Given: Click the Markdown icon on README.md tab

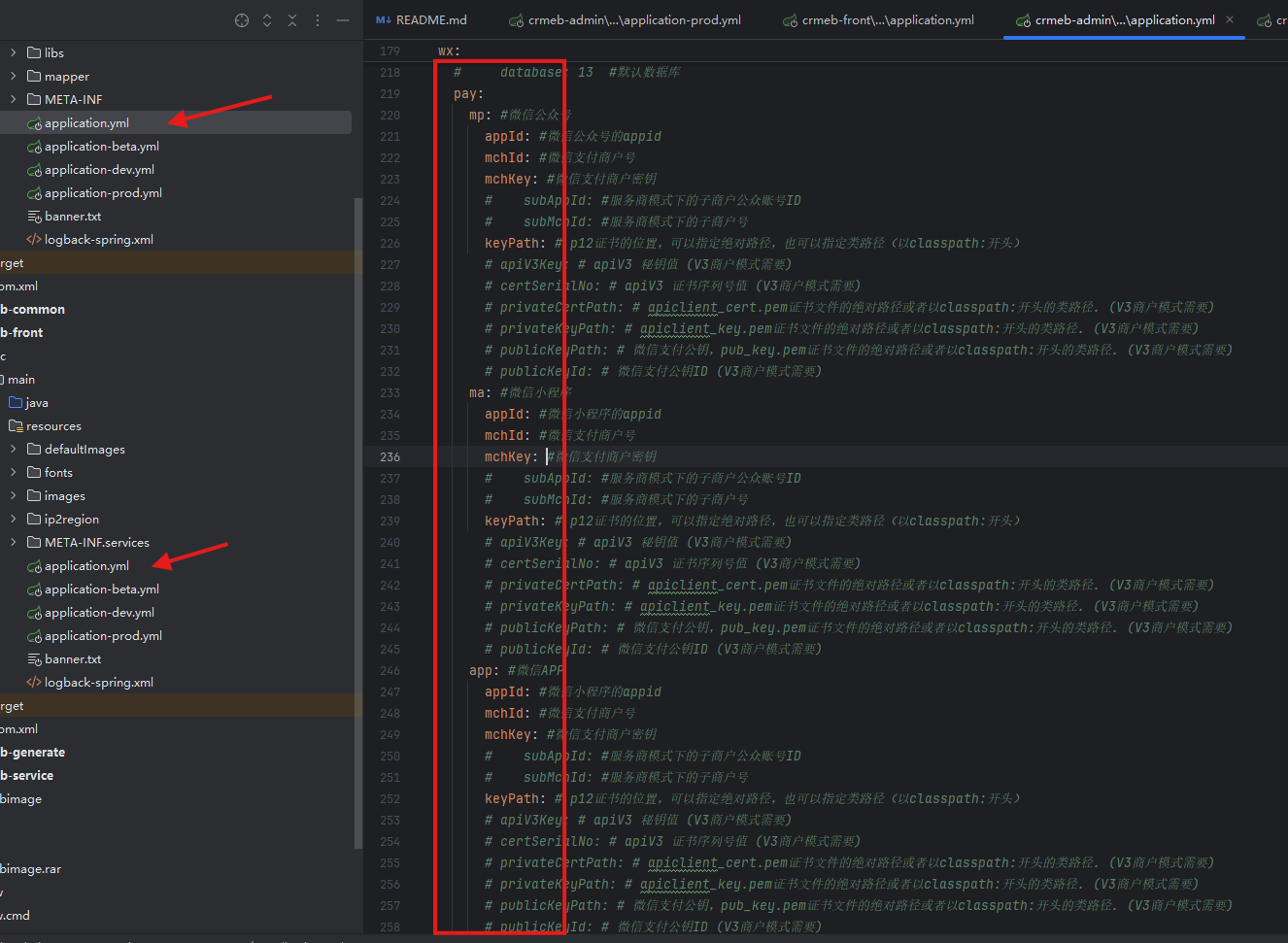Looking at the screenshot, I should click(383, 20).
